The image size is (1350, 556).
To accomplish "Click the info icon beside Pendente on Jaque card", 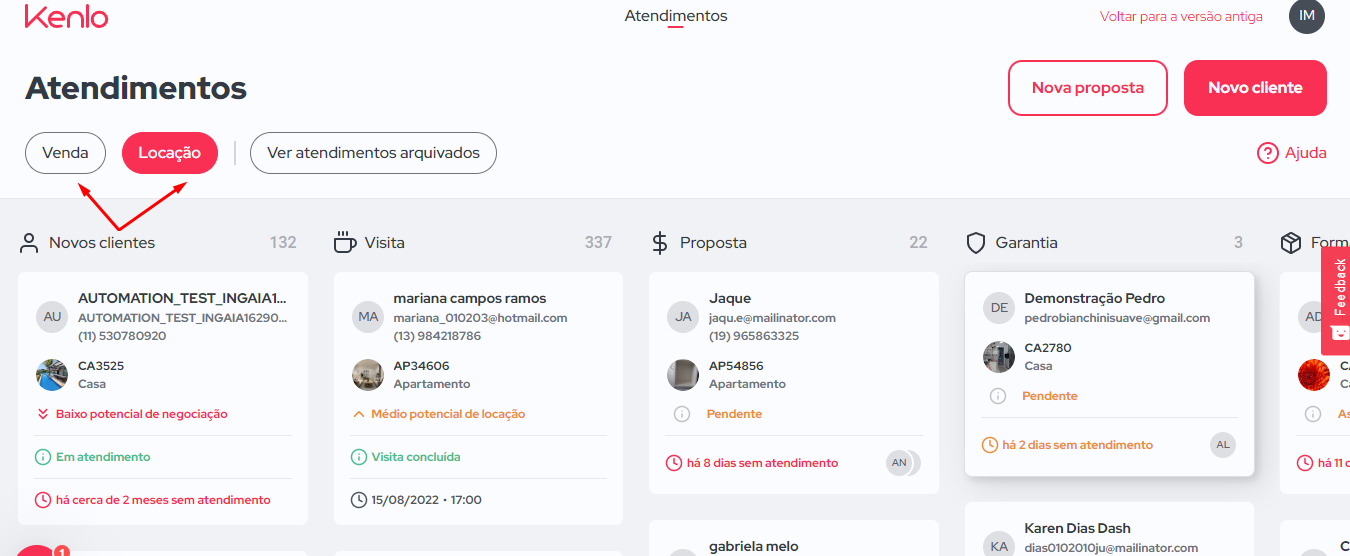I will 682,414.
